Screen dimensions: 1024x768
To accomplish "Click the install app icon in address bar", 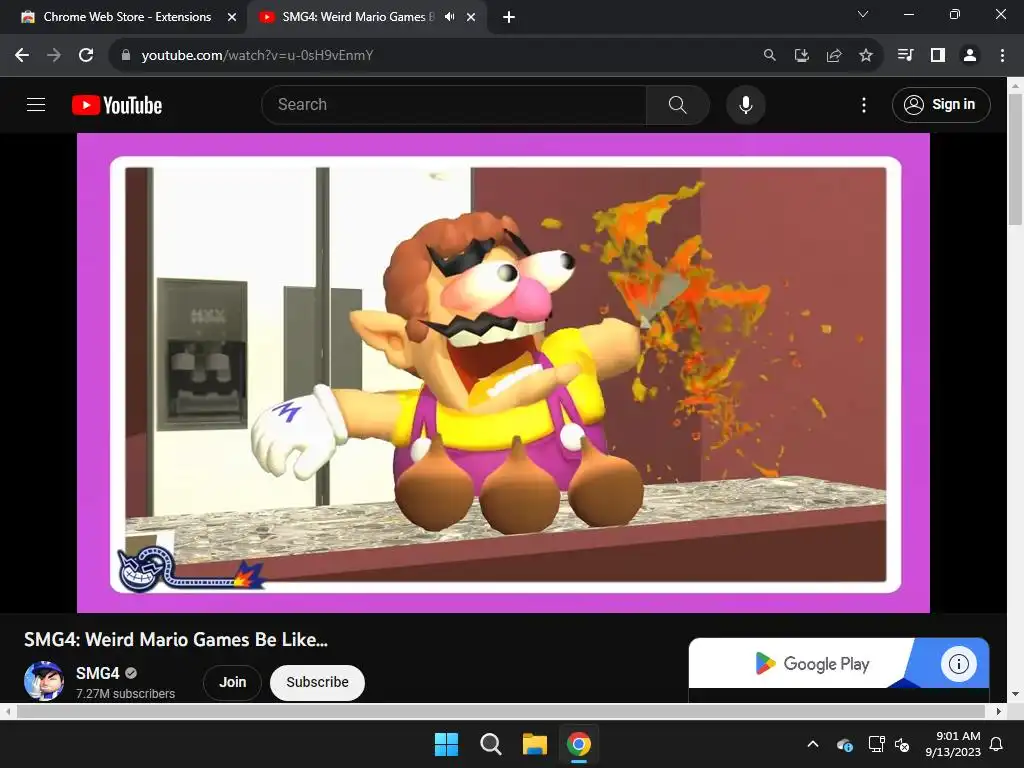I will (802, 56).
